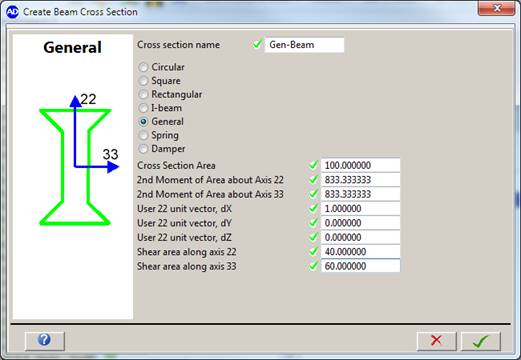Click the check icon beside Axis 33 moment
Image resolution: width=521 pixels, height=360 pixels.
coord(313,193)
